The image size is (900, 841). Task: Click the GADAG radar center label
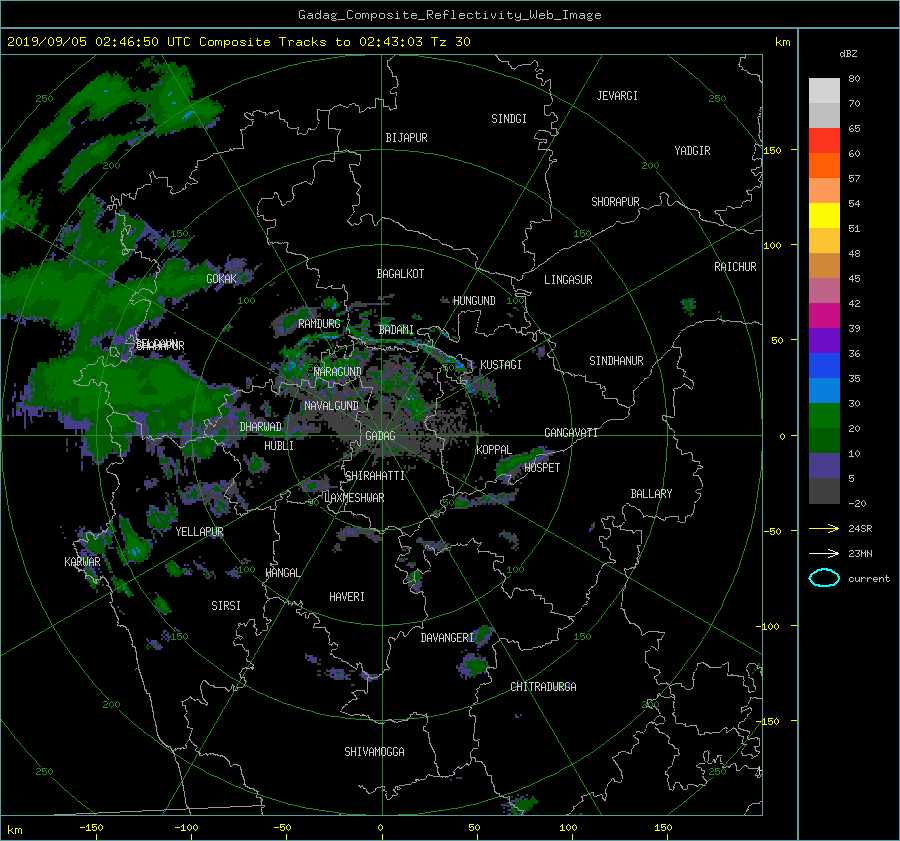(380, 436)
